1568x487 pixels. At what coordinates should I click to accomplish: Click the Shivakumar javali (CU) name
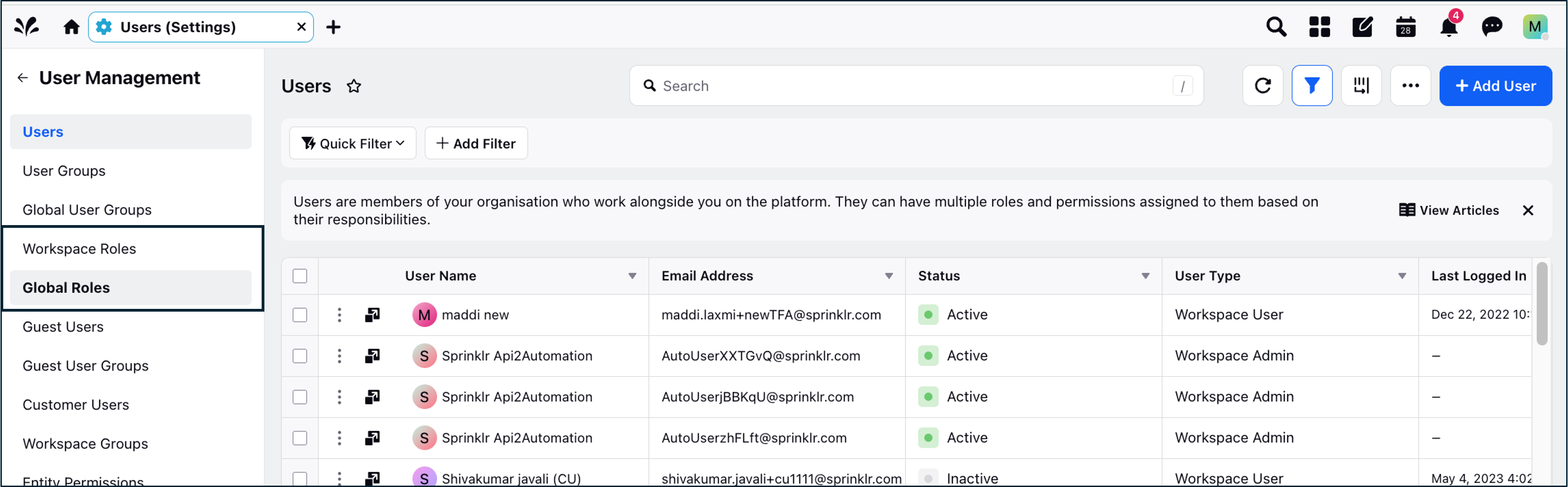[x=511, y=479]
